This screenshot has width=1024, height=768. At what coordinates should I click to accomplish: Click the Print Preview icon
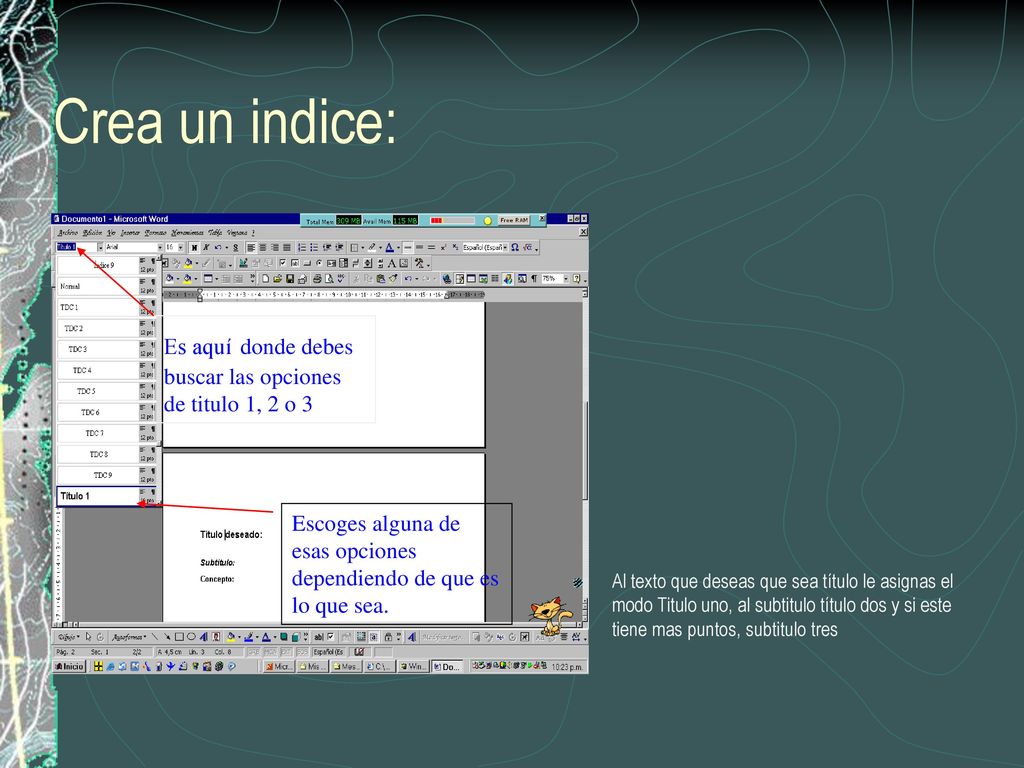click(x=329, y=279)
